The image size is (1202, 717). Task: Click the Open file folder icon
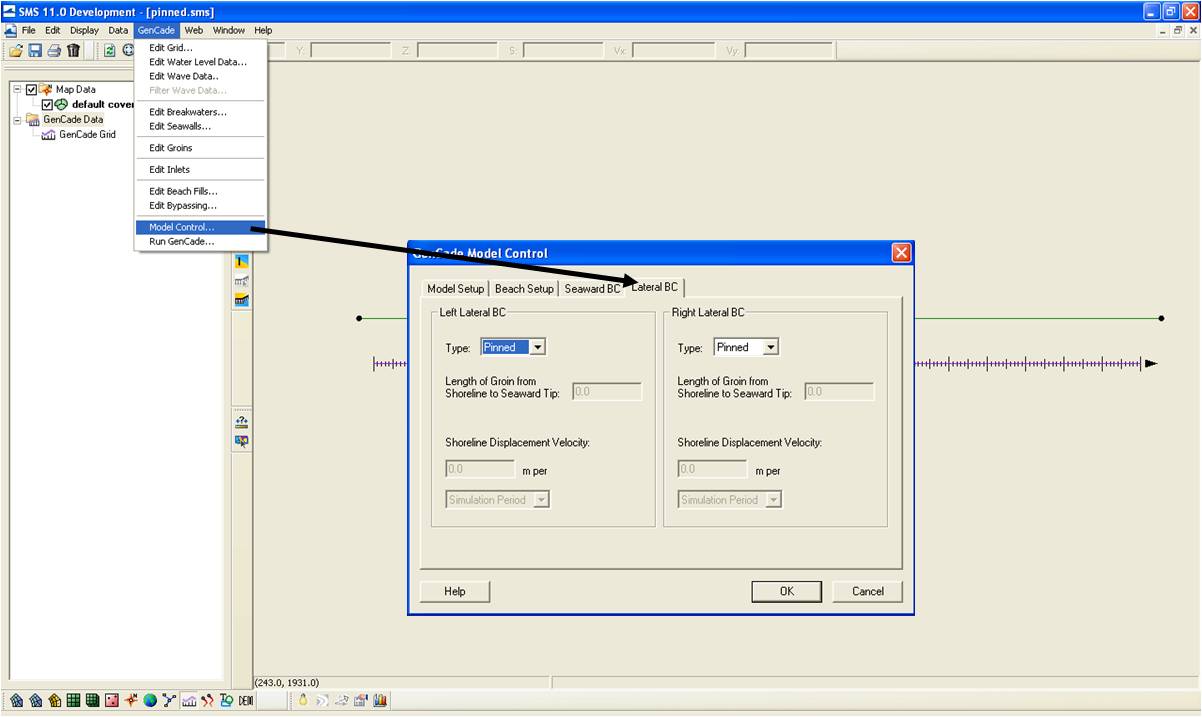coord(16,50)
